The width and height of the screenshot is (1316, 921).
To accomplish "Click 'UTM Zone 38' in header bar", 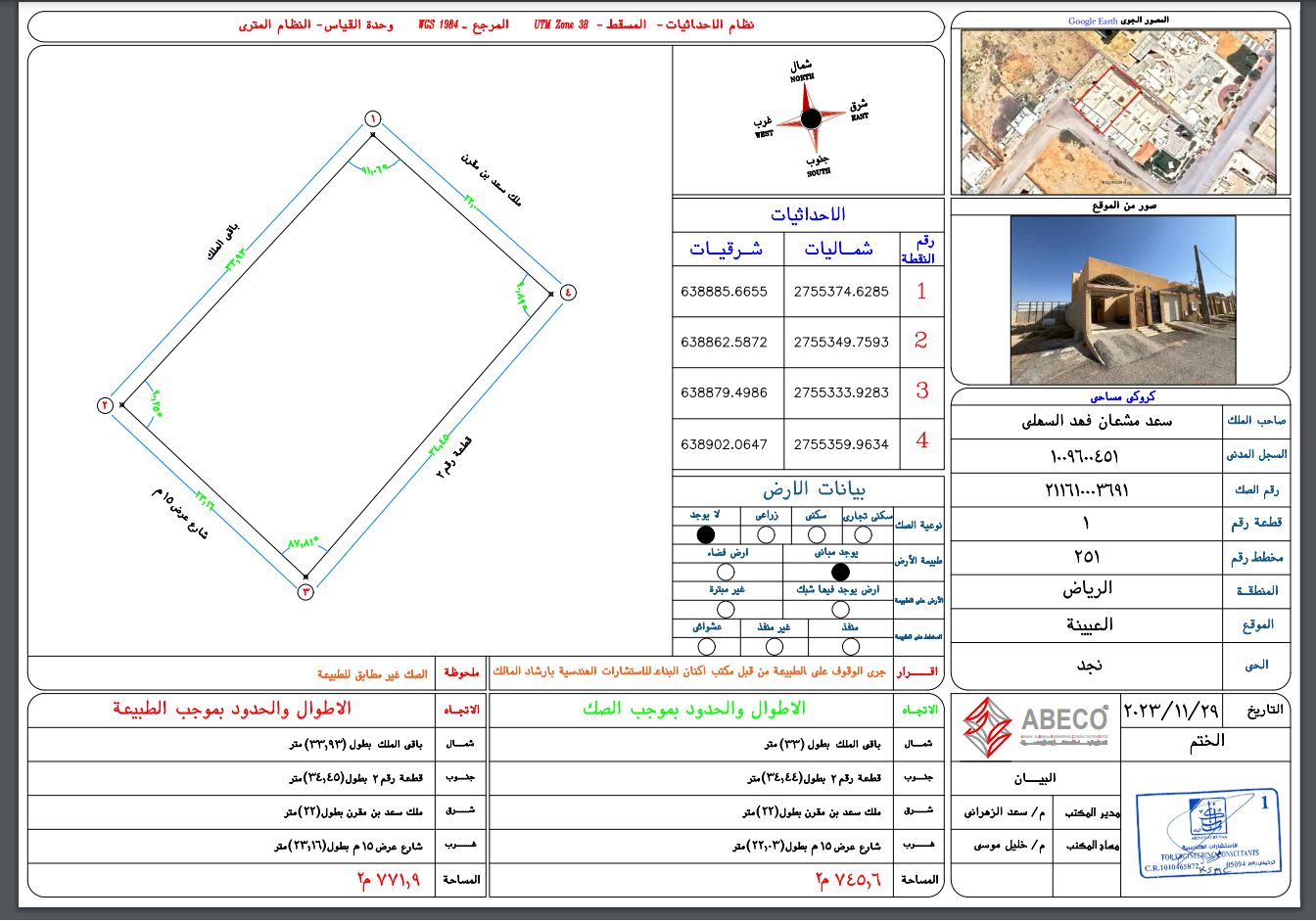I will tap(561, 24).
